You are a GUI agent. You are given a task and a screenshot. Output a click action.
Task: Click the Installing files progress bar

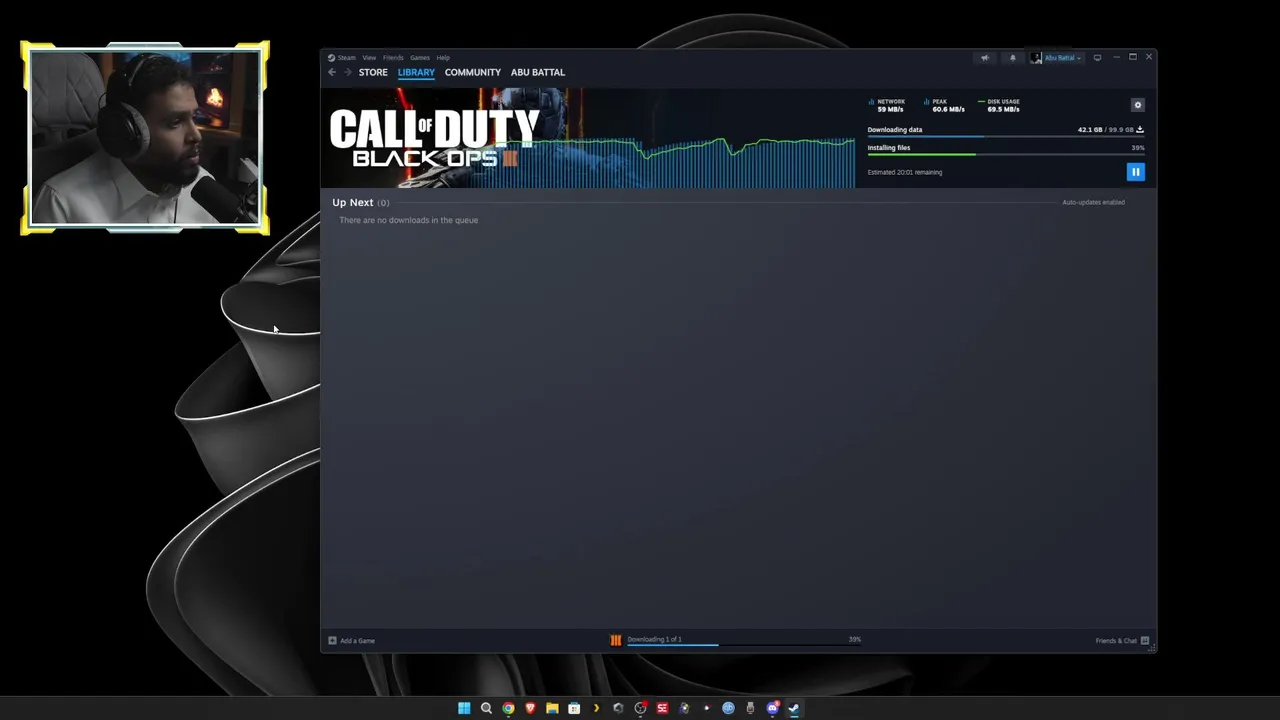pyautogui.click(x=1006, y=154)
